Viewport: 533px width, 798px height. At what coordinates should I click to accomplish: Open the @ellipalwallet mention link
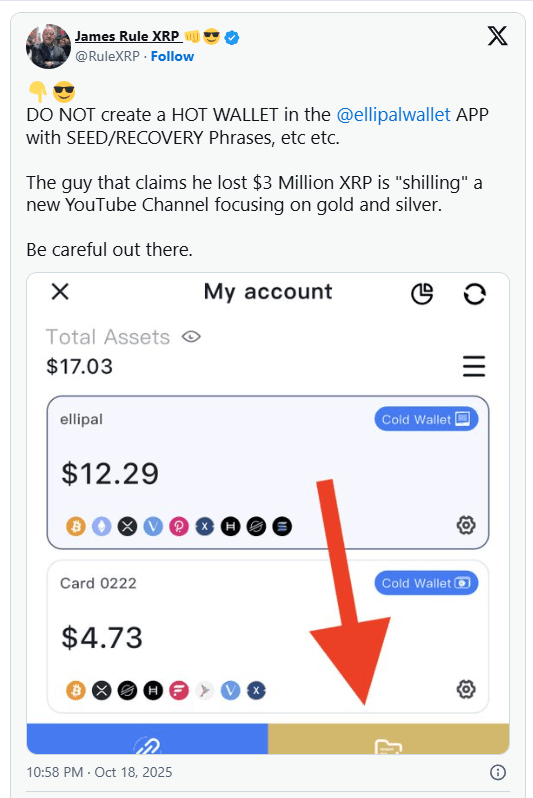394,115
